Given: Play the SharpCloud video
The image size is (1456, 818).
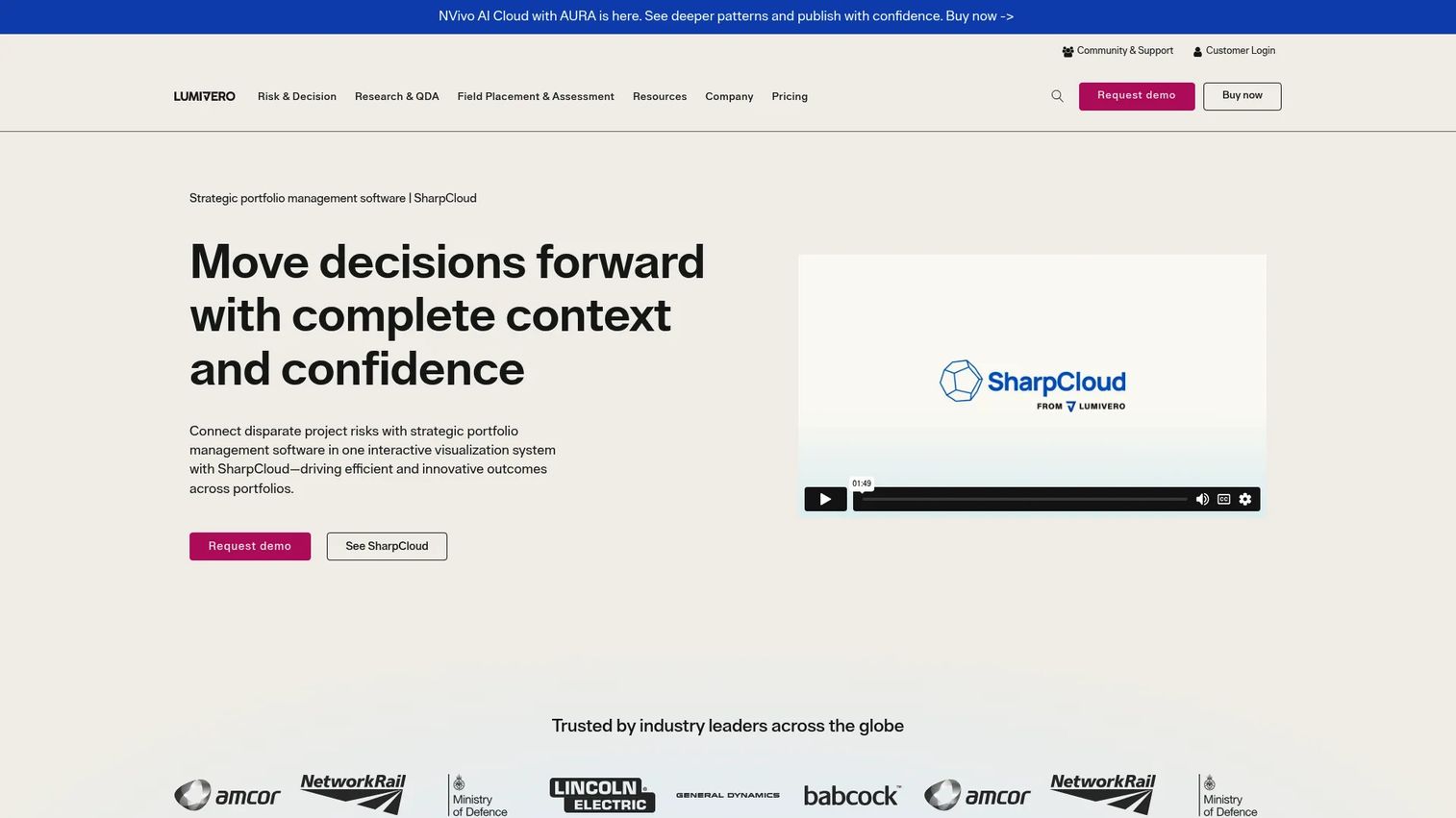Looking at the screenshot, I should (825, 499).
